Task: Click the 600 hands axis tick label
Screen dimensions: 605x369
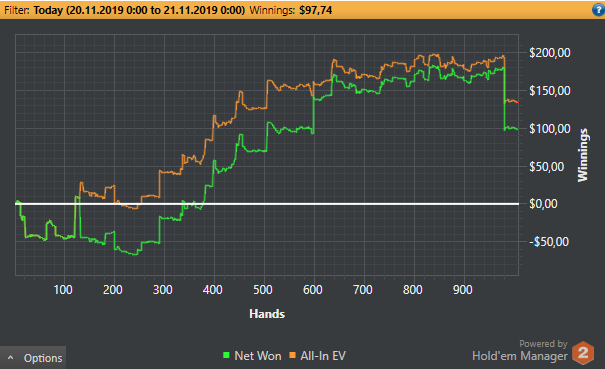Action: (313, 289)
